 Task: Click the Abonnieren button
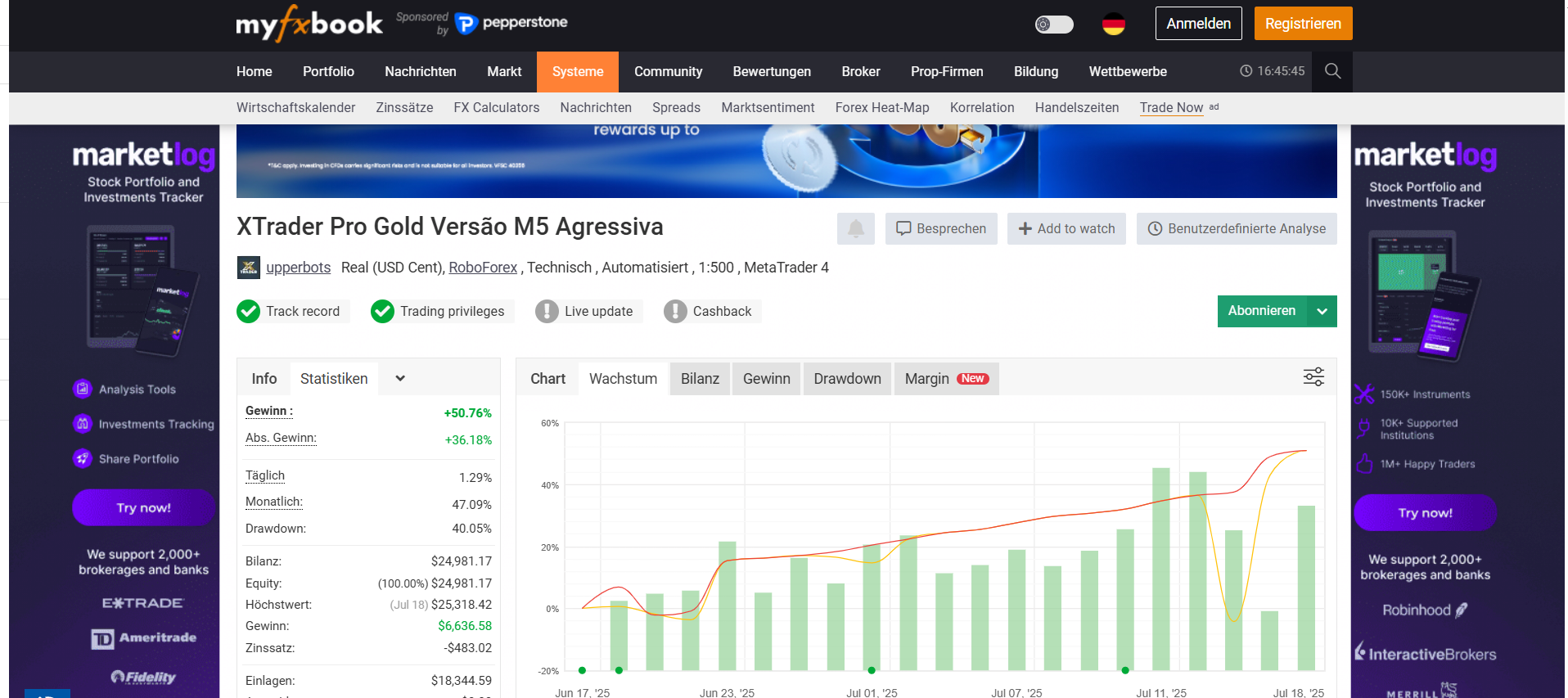(1262, 311)
